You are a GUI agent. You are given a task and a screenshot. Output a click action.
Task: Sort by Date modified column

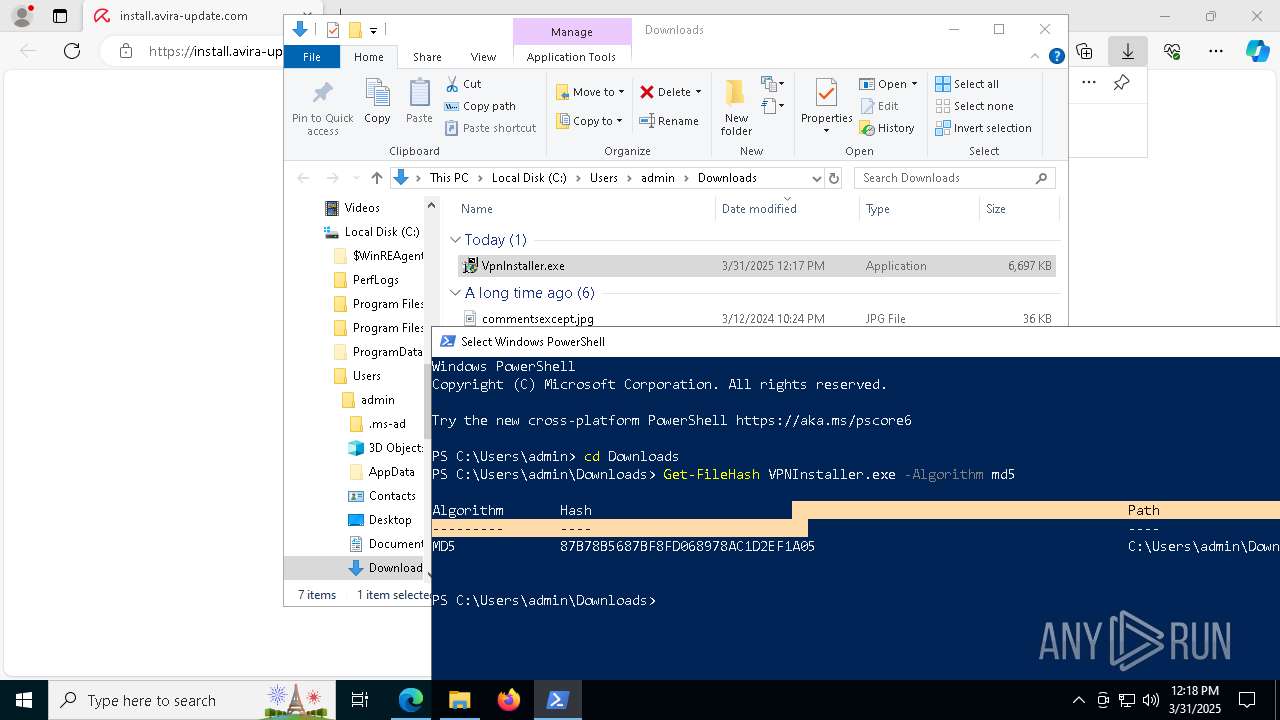click(x=787, y=209)
